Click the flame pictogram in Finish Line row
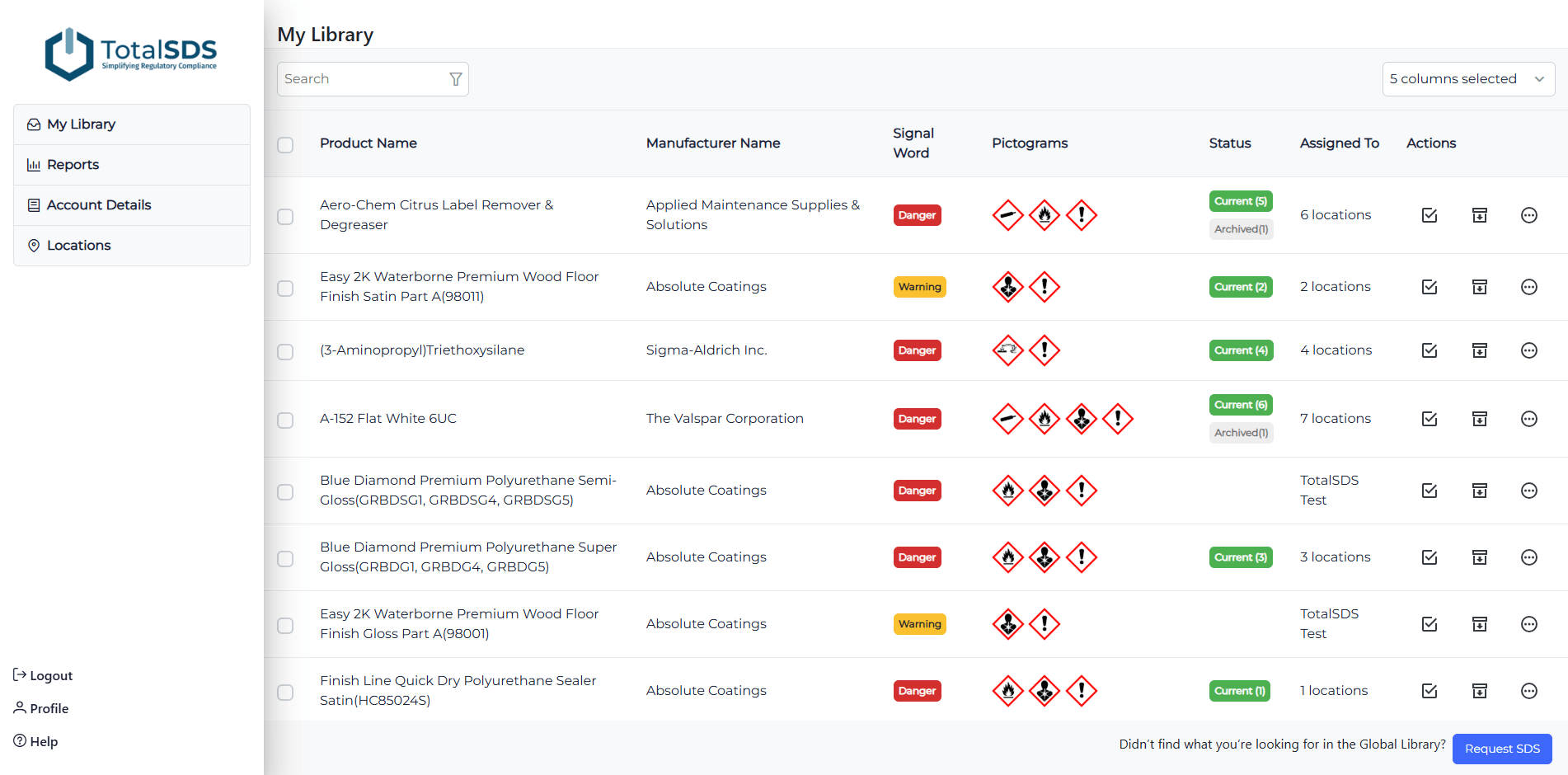Image resolution: width=1568 pixels, height=775 pixels. point(1007,691)
